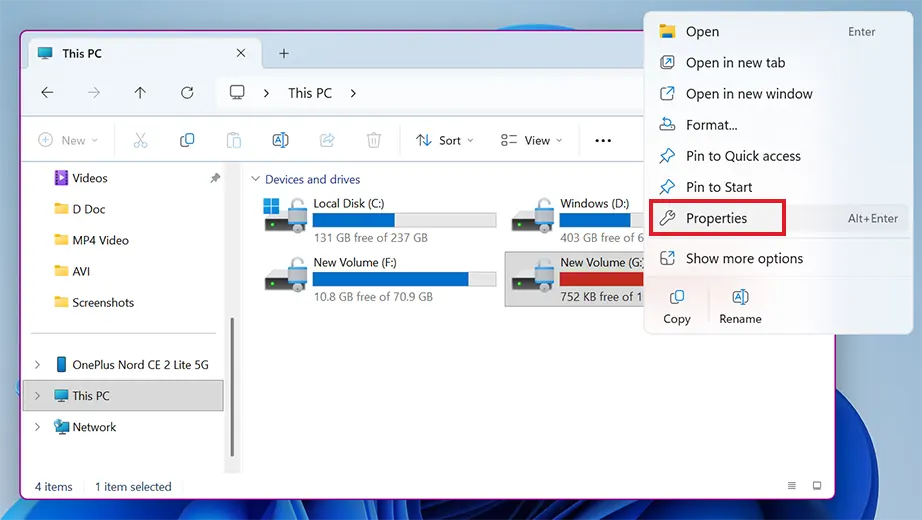The width and height of the screenshot is (922, 520).
Task: Click the This PC tab title
Action: (x=82, y=54)
